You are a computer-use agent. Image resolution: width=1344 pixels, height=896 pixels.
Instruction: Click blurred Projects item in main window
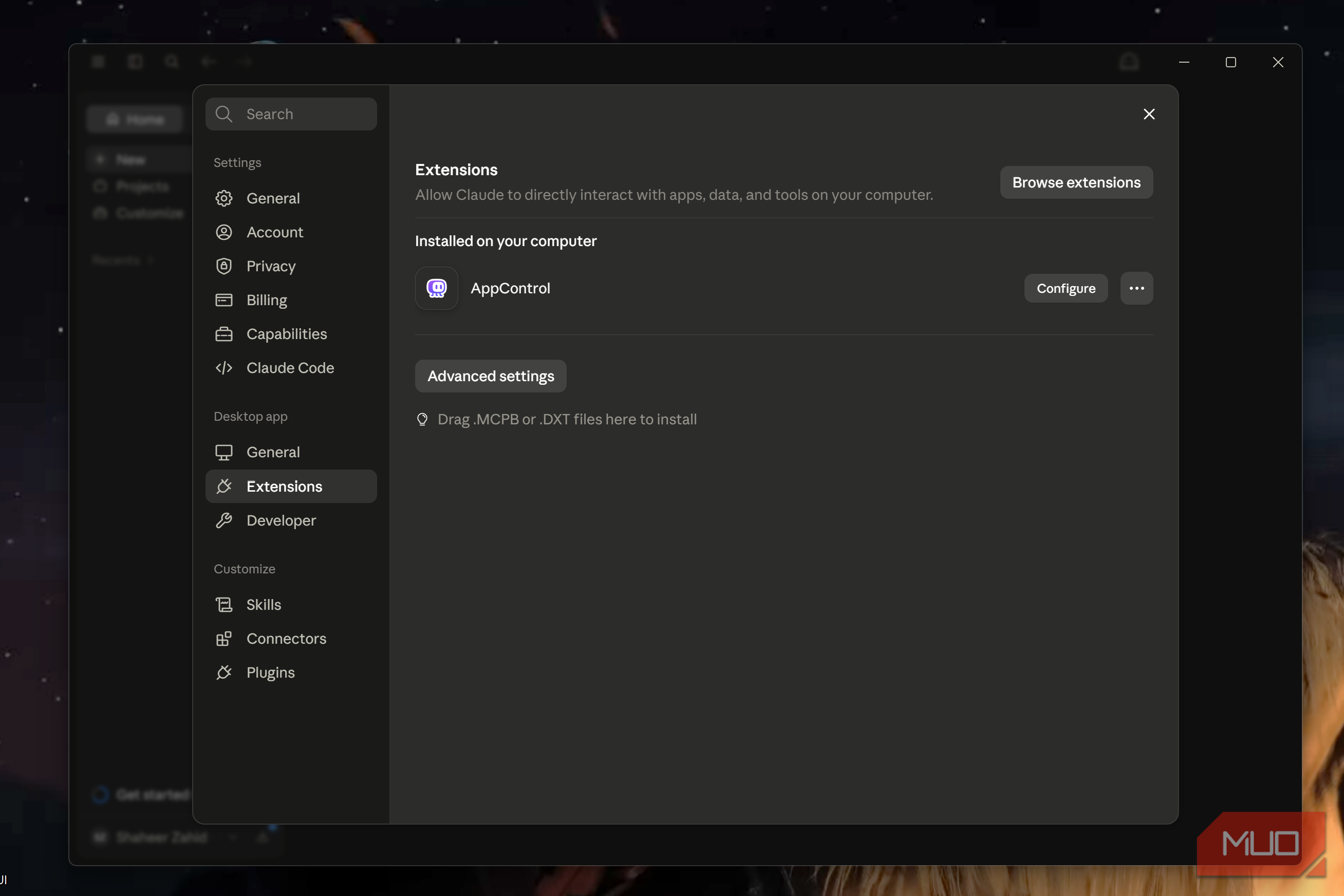click(x=132, y=186)
